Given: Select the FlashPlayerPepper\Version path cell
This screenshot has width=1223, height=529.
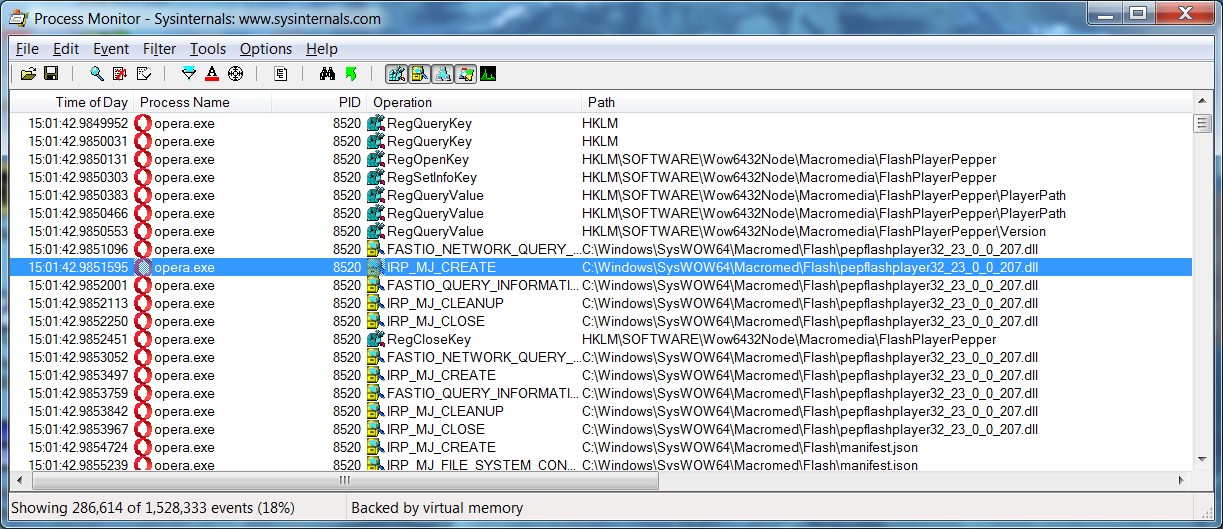Looking at the screenshot, I should [813, 231].
